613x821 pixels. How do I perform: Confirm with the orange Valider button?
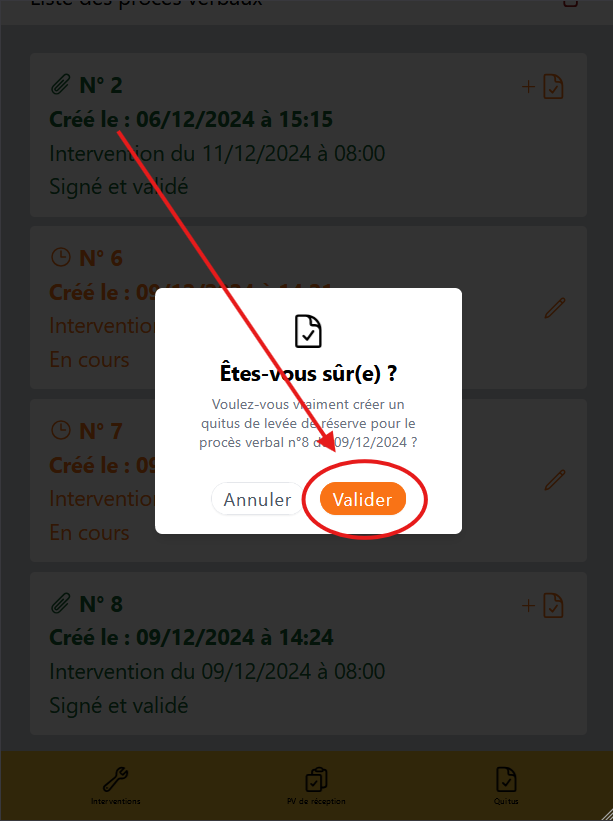pos(363,499)
